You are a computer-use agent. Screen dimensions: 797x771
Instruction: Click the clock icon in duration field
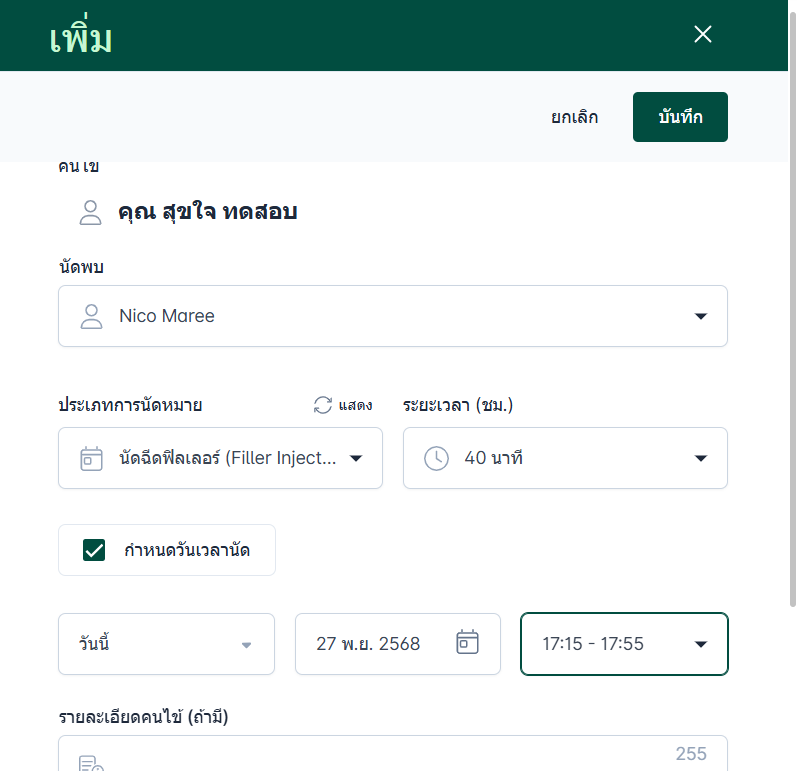point(437,458)
